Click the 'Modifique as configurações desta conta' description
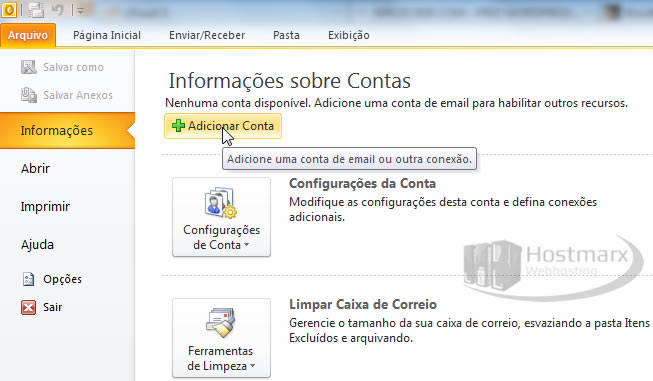653x381 pixels. (x=443, y=209)
